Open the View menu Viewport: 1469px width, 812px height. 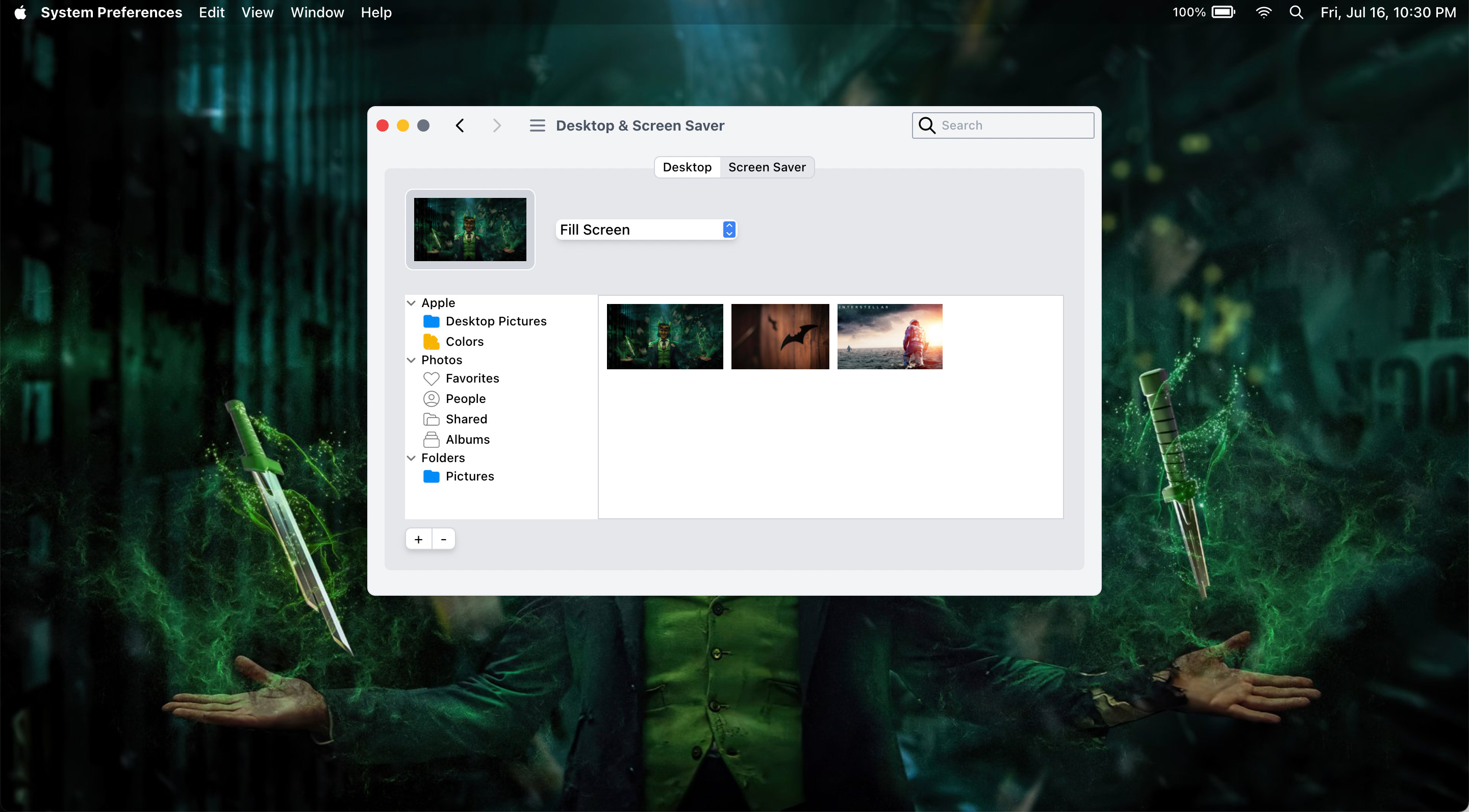pos(257,12)
